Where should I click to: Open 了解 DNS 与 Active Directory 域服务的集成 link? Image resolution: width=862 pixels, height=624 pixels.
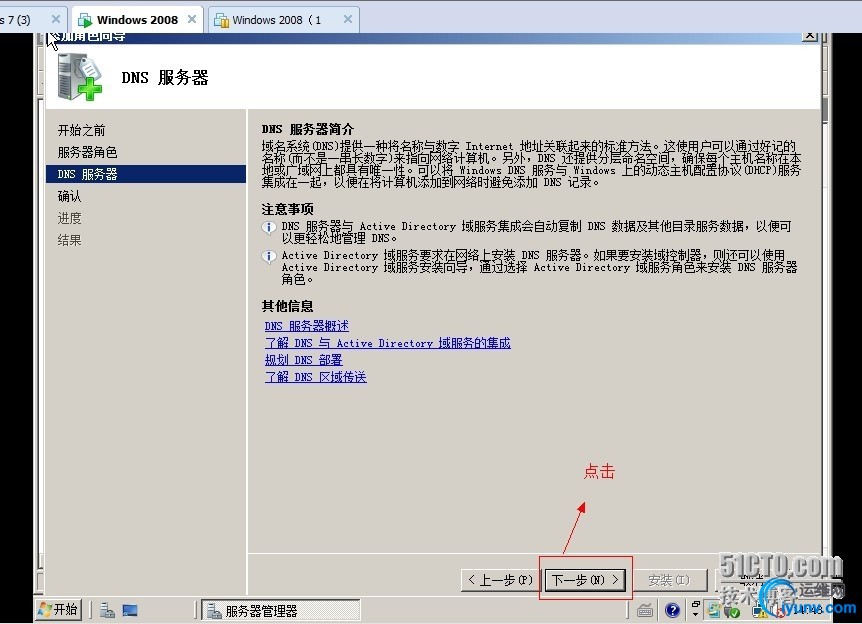click(388, 343)
